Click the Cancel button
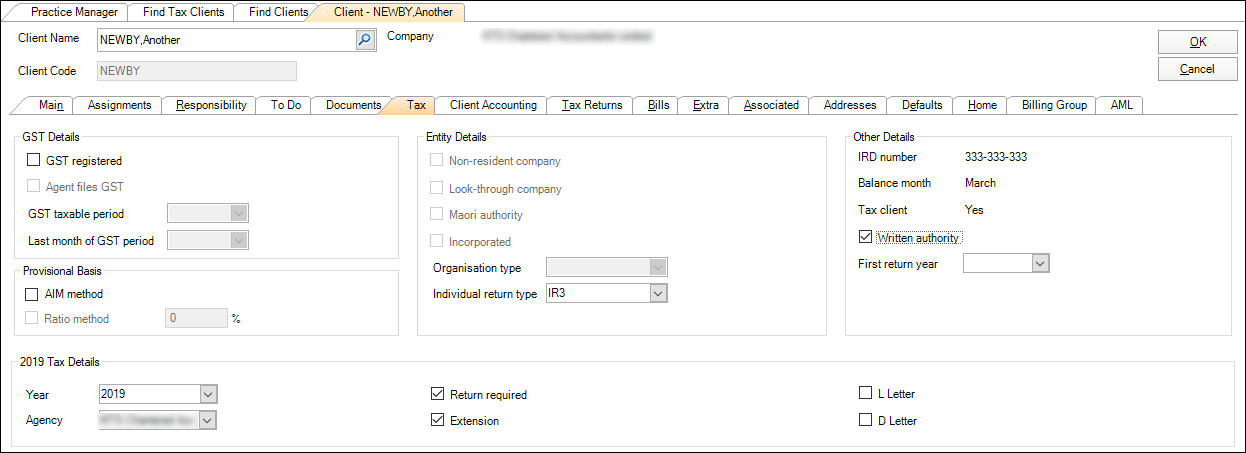This screenshot has width=1246, height=453. tap(1197, 69)
